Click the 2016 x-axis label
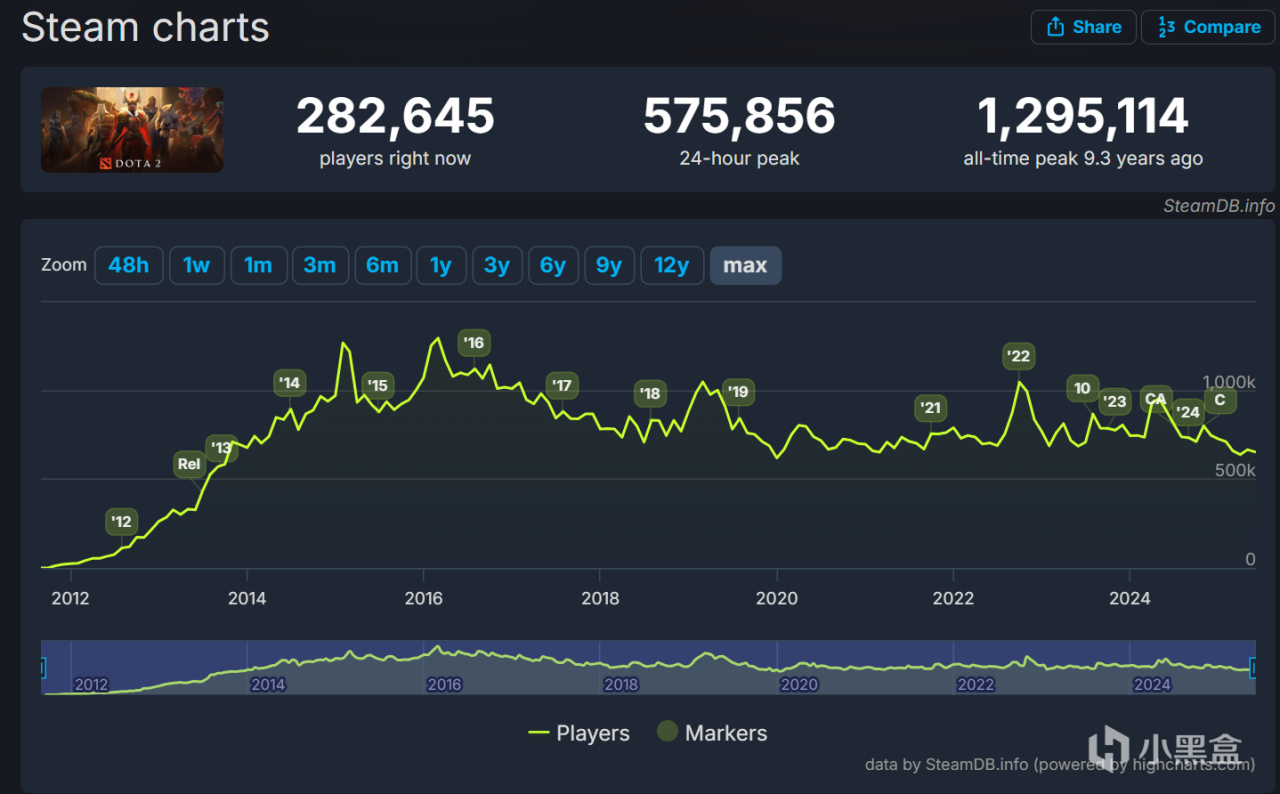 (x=424, y=598)
